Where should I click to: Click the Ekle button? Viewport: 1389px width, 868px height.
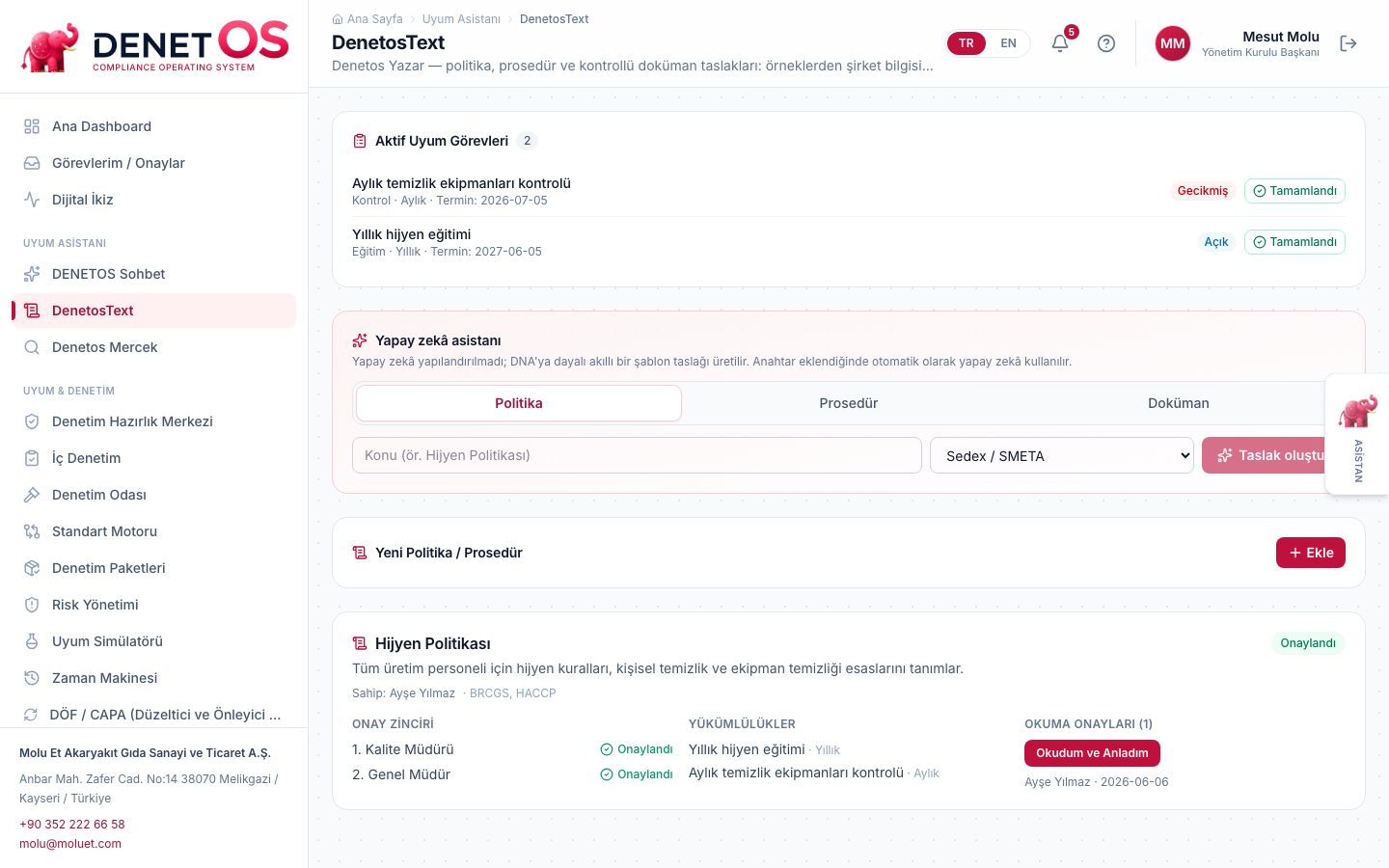point(1311,553)
